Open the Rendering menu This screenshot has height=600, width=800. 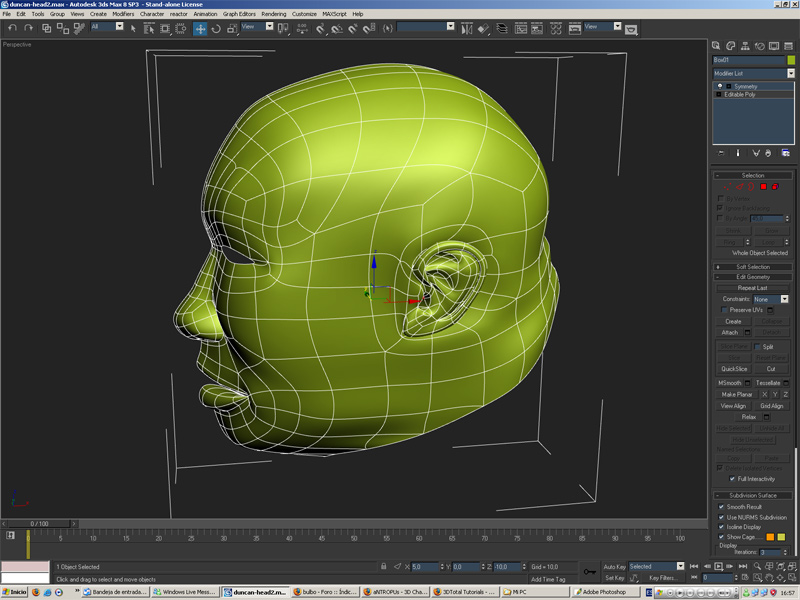(273, 14)
